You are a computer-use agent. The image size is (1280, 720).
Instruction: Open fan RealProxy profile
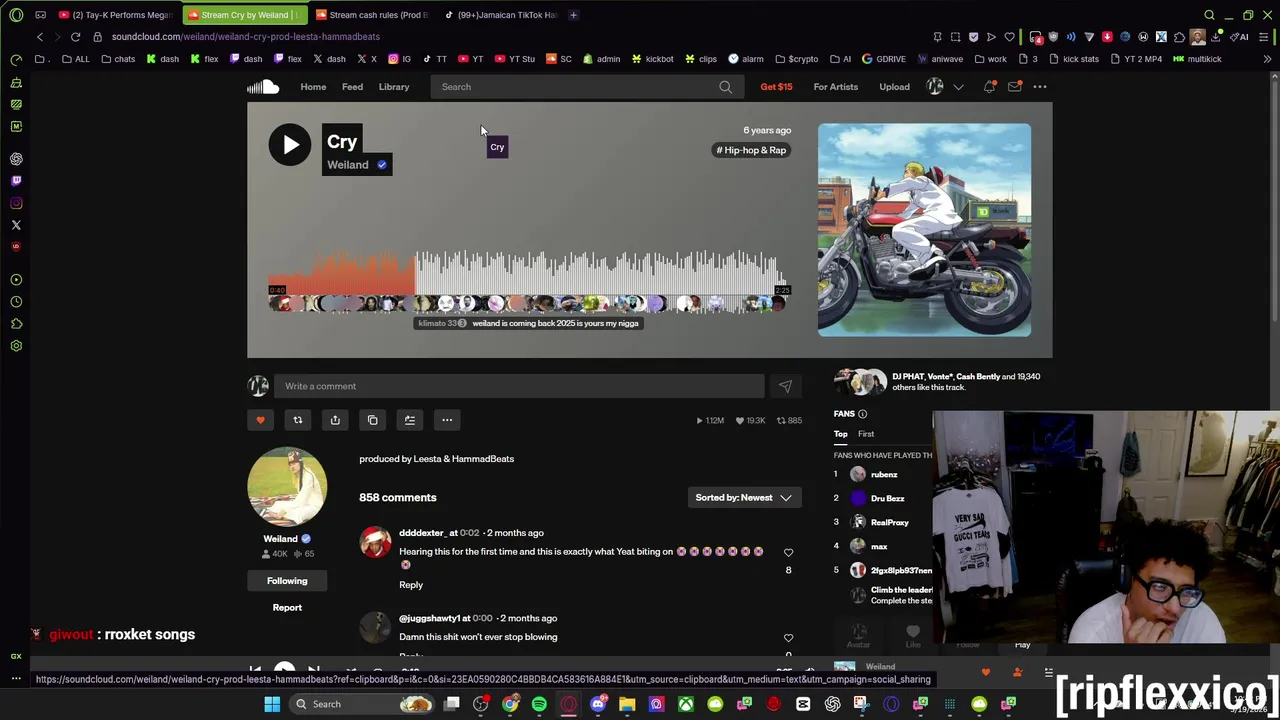pyautogui.click(x=889, y=522)
